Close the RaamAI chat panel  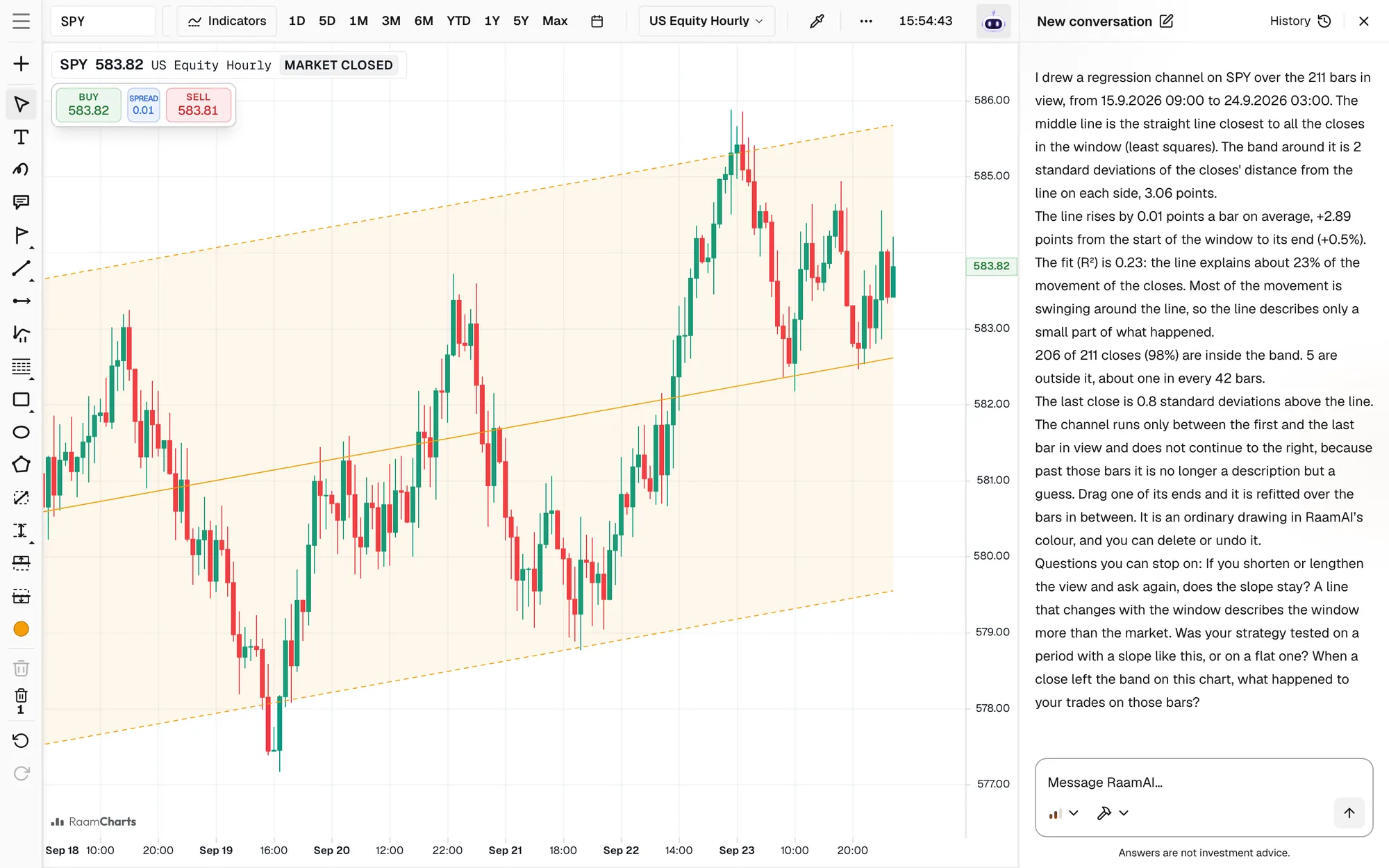pos(1363,21)
